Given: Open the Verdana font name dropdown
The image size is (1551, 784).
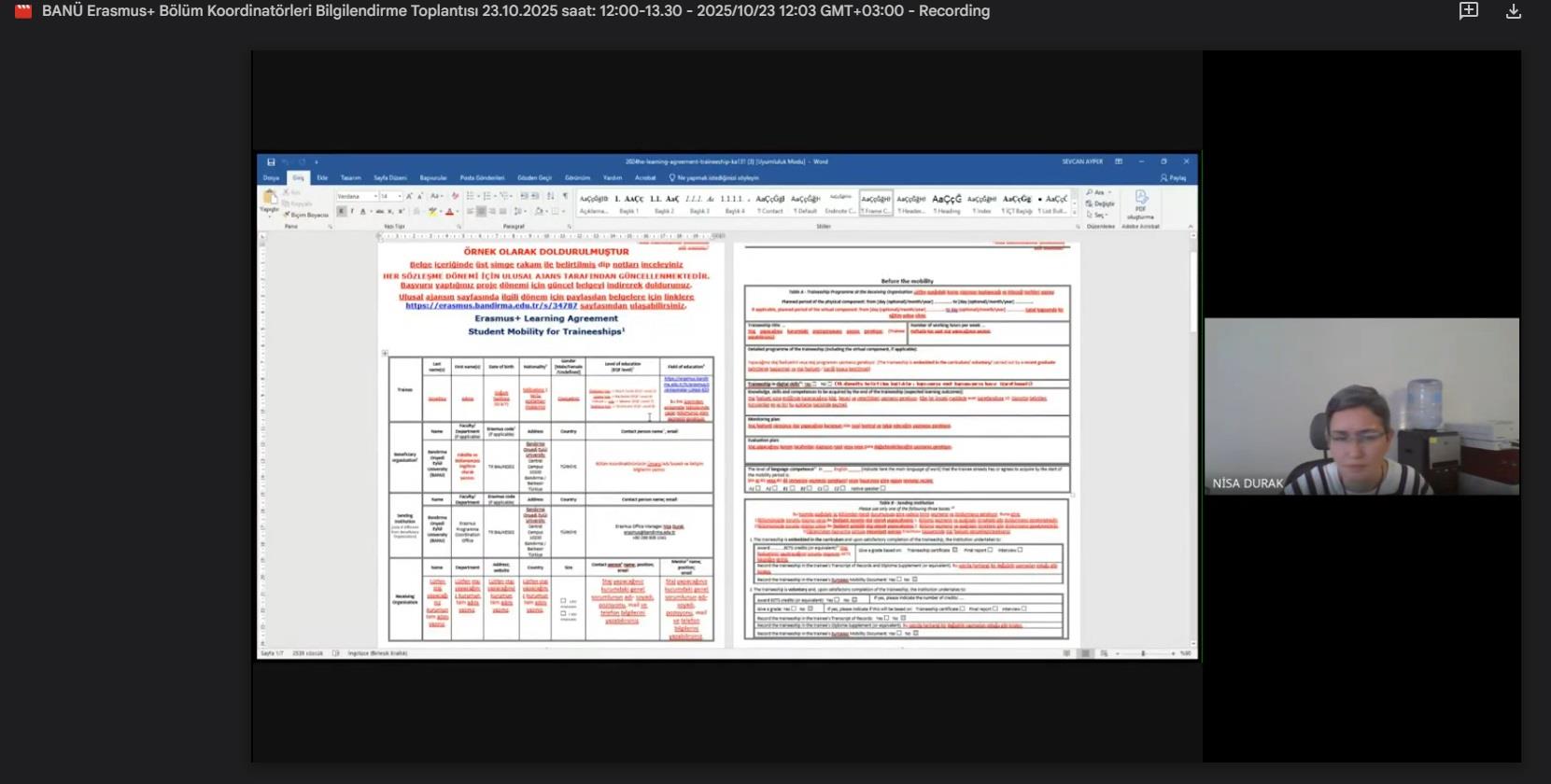Looking at the screenshot, I should pyautogui.click(x=375, y=197).
